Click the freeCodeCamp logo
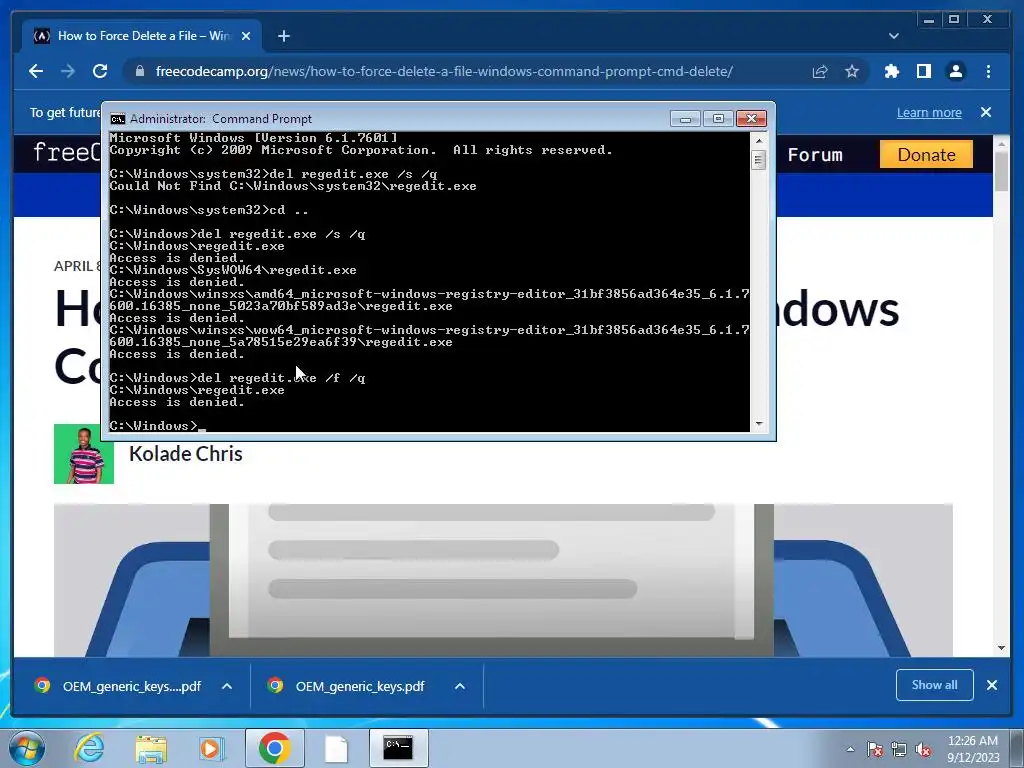Viewport: 1024px width, 768px height. point(66,153)
